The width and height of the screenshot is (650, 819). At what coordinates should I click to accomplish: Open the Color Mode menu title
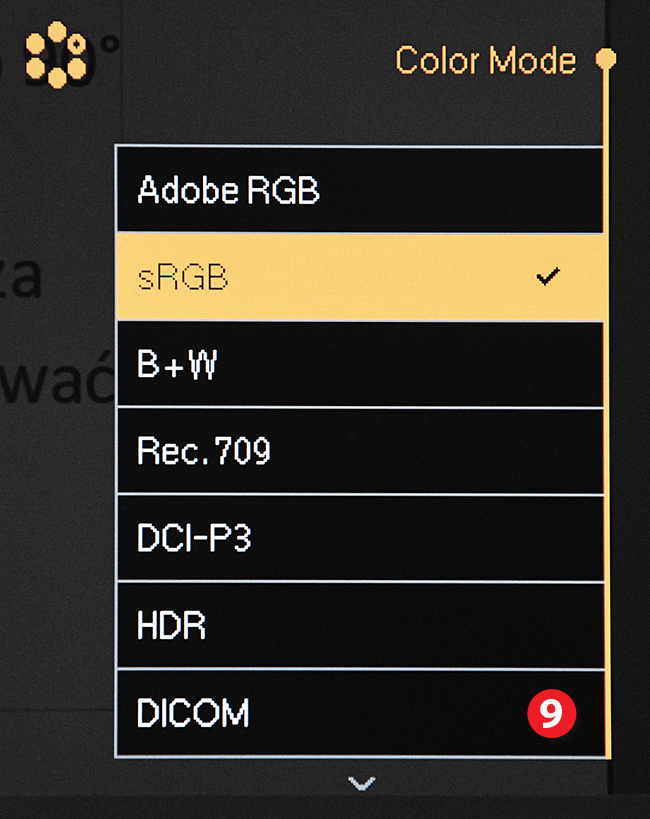point(485,61)
